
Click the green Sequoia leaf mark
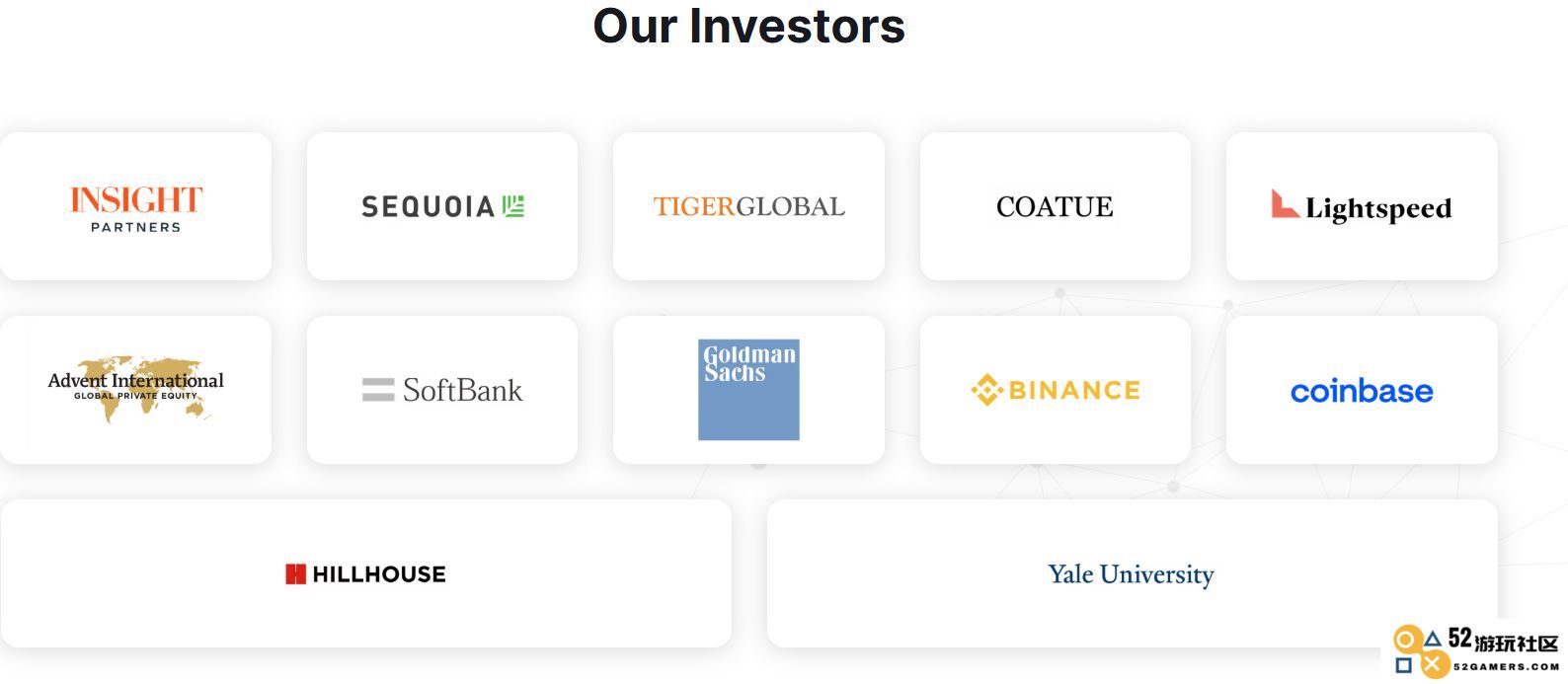click(513, 206)
